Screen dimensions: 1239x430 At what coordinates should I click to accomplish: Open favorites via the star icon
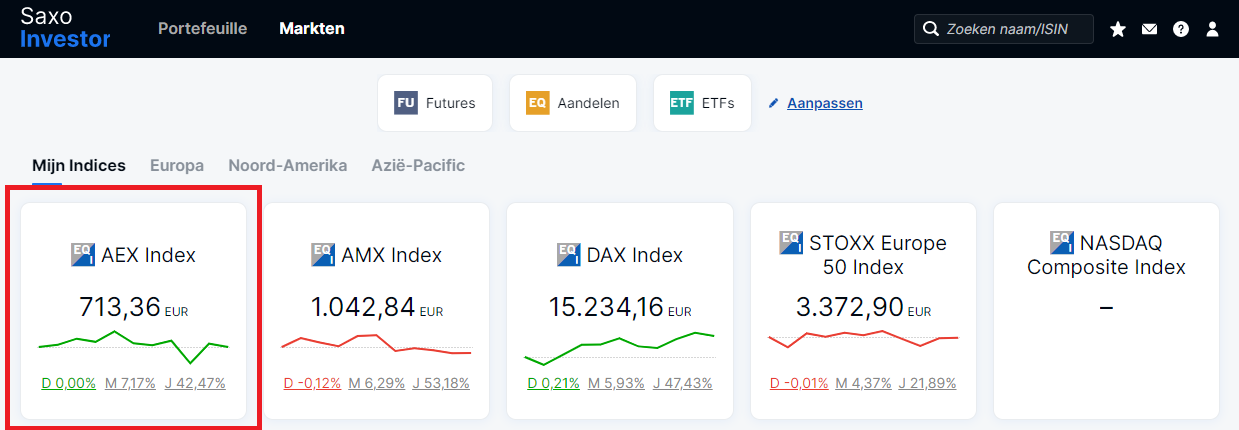coord(1118,29)
